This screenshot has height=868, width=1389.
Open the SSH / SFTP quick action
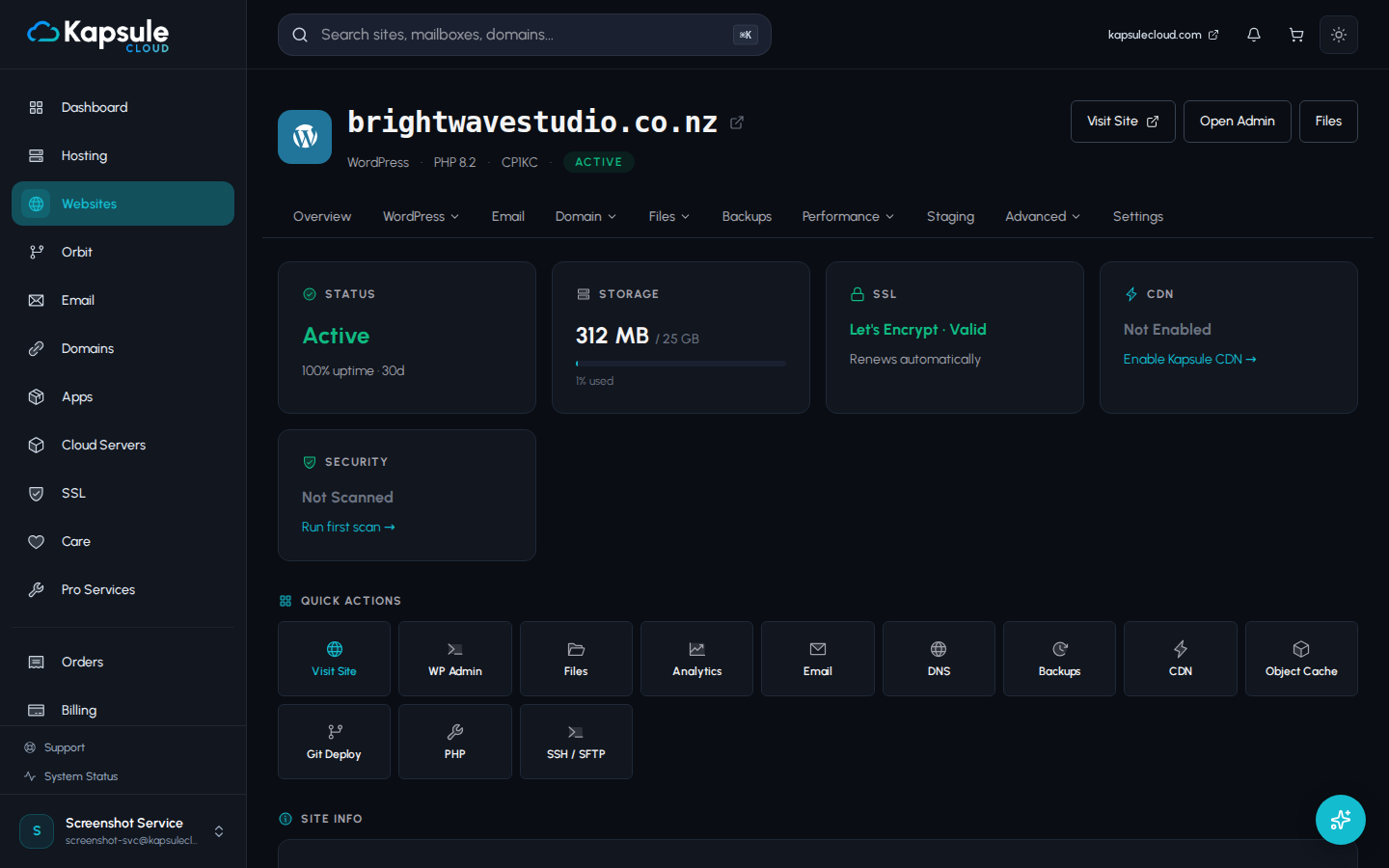pyautogui.click(x=576, y=742)
